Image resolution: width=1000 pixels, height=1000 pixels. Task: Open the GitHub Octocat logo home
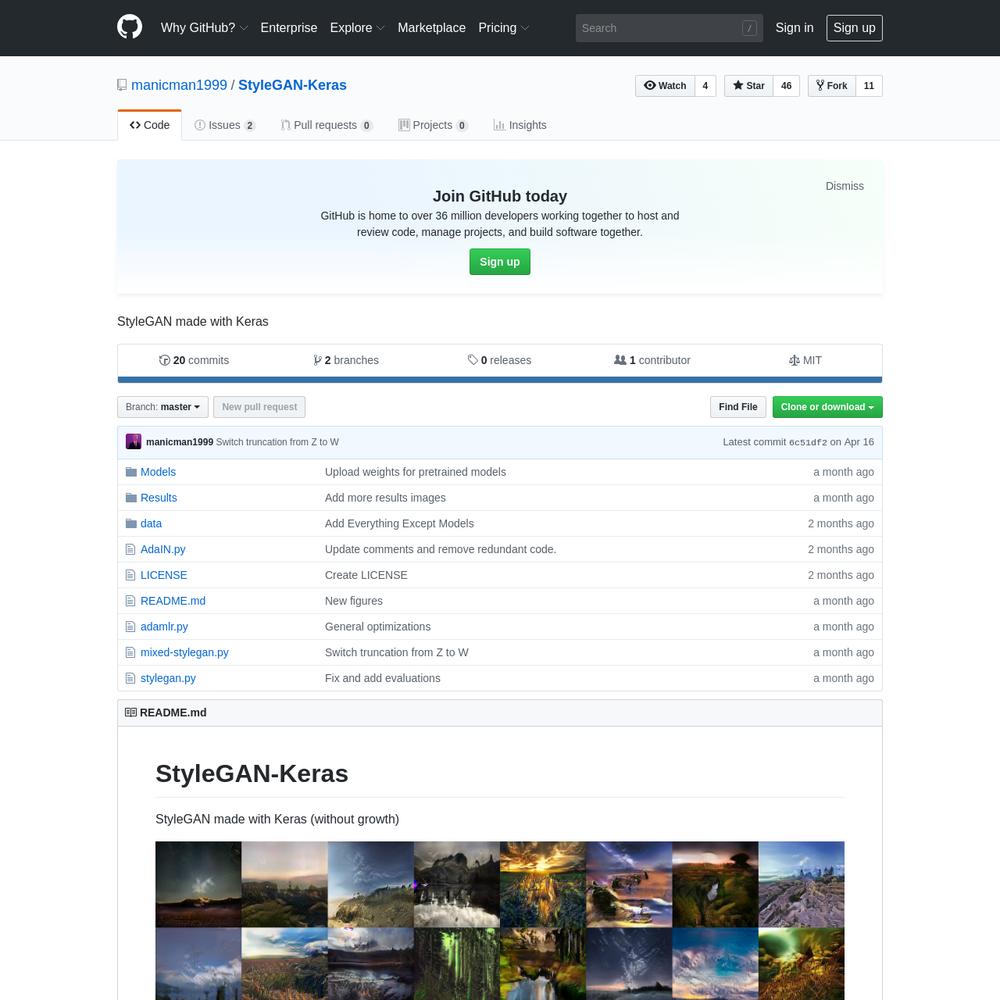point(129,27)
